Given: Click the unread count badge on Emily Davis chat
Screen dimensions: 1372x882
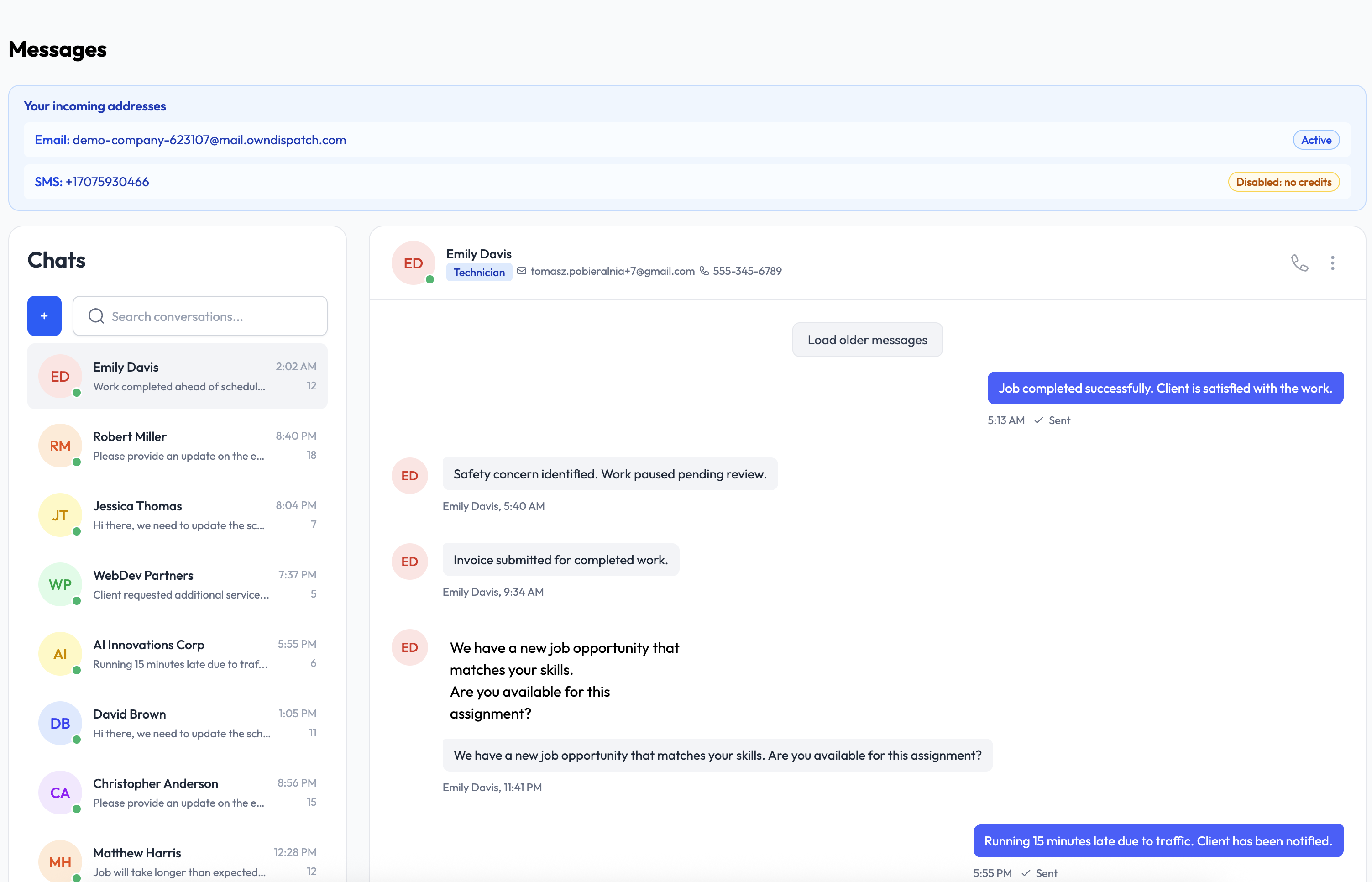Looking at the screenshot, I should [311, 385].
